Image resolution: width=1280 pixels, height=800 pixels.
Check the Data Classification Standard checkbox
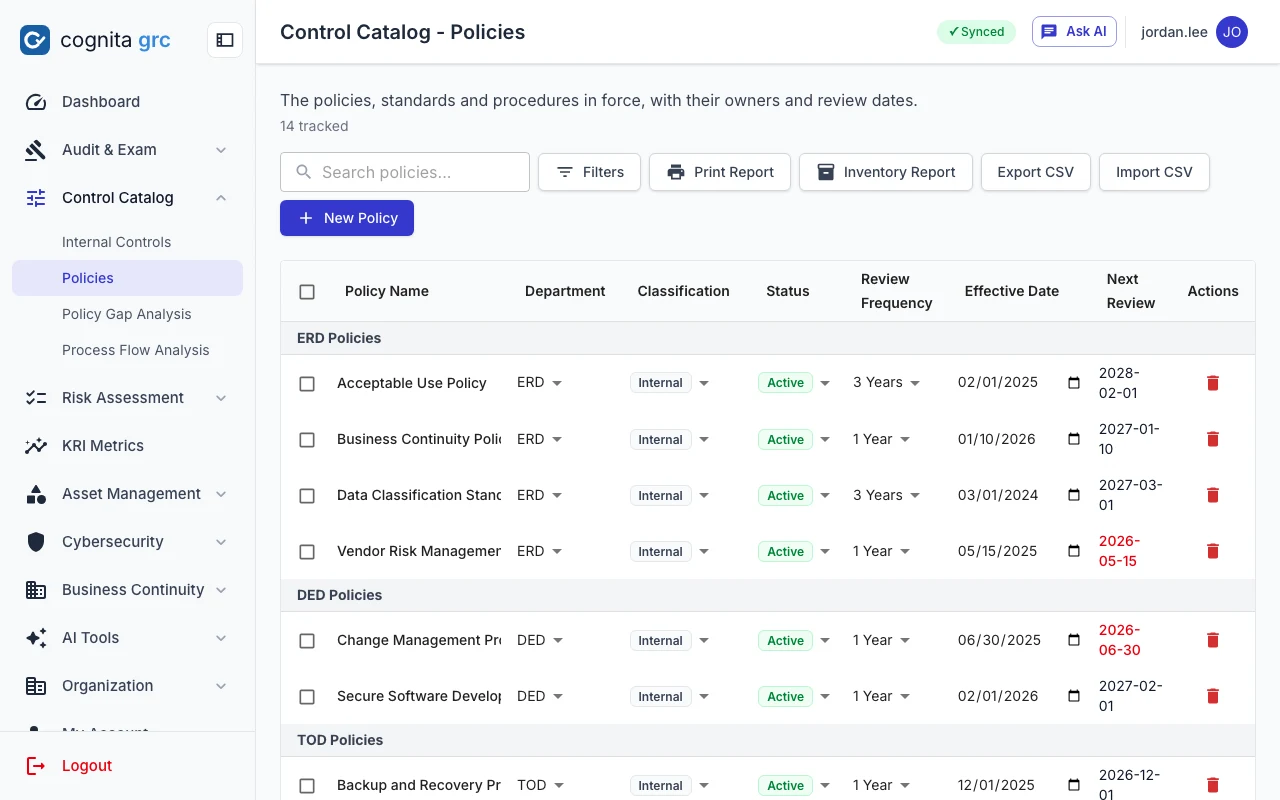pyautogui.click(x=307, y=496)
